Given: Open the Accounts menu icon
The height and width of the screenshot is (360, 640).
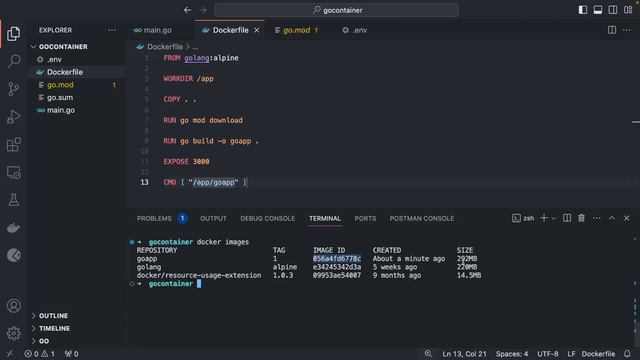Looking at the screenshot, I should (13, 306).
